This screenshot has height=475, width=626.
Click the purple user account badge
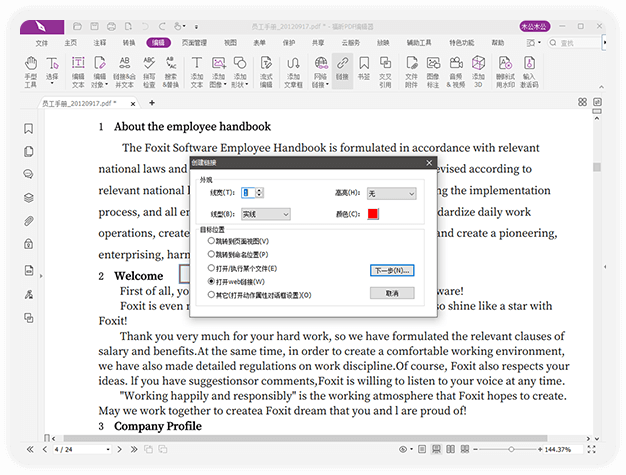(535, 27)
